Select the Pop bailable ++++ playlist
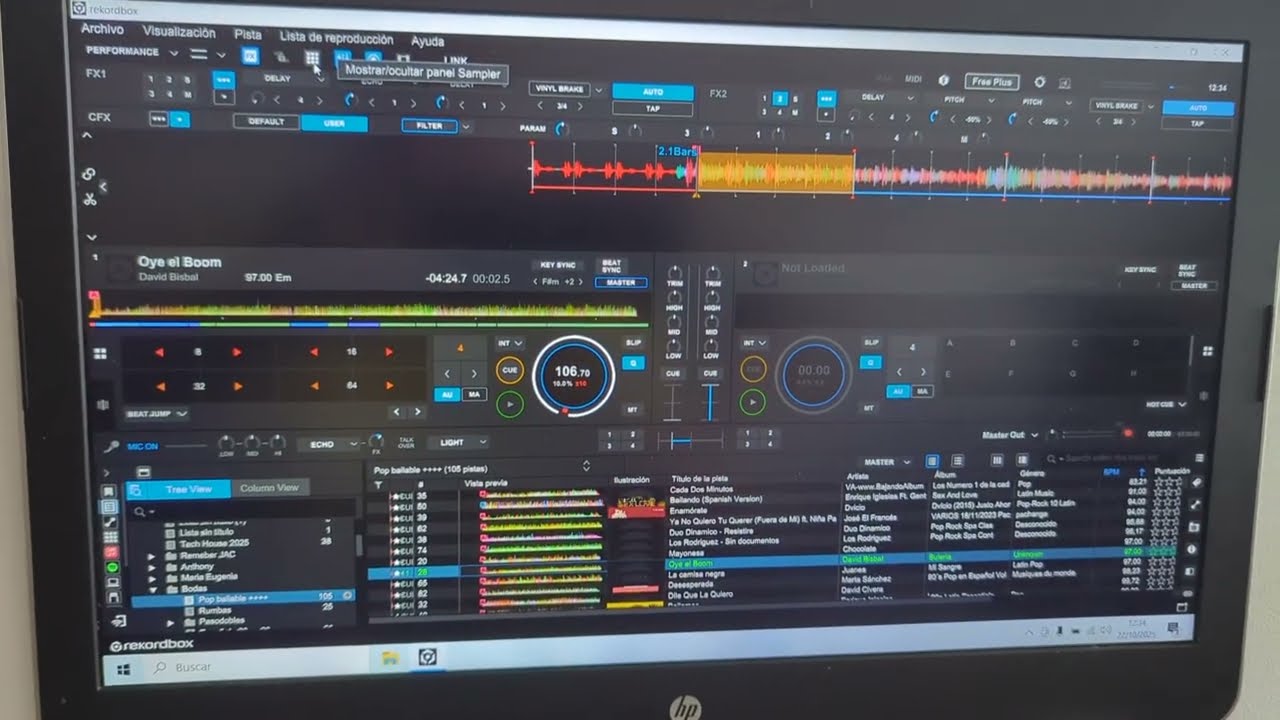 click(242, 598)
